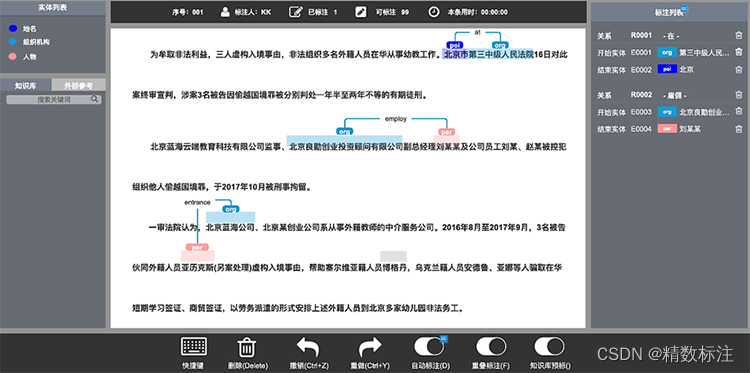
Task: Toggle the 知识库预标 switch
Action: click(x=549, y=346)
